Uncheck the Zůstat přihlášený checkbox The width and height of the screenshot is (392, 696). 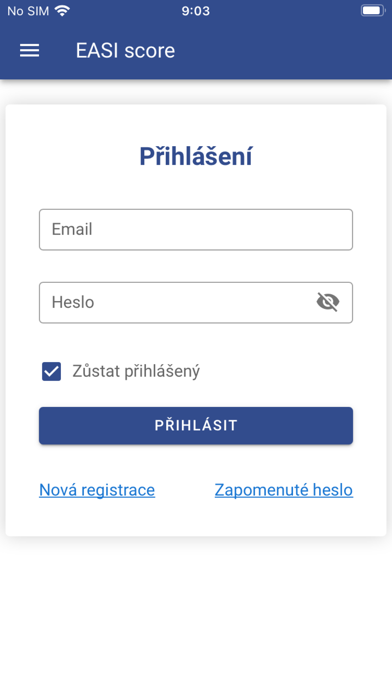[51, 371]
